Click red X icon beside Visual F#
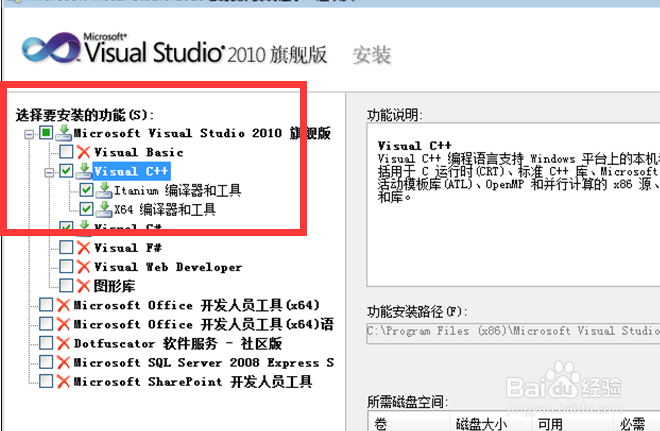This screenshot has height=431, width=660. 84,247
